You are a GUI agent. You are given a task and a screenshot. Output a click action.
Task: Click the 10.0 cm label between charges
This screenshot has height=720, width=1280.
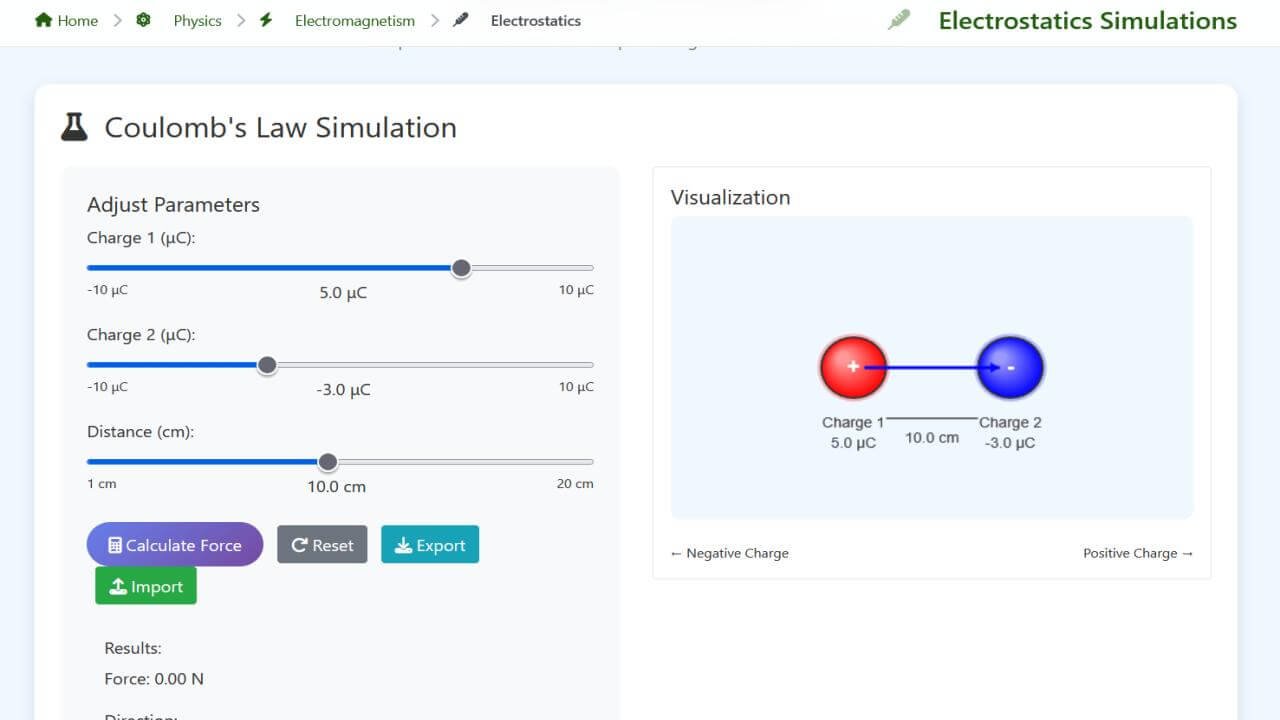click(932, 438)
